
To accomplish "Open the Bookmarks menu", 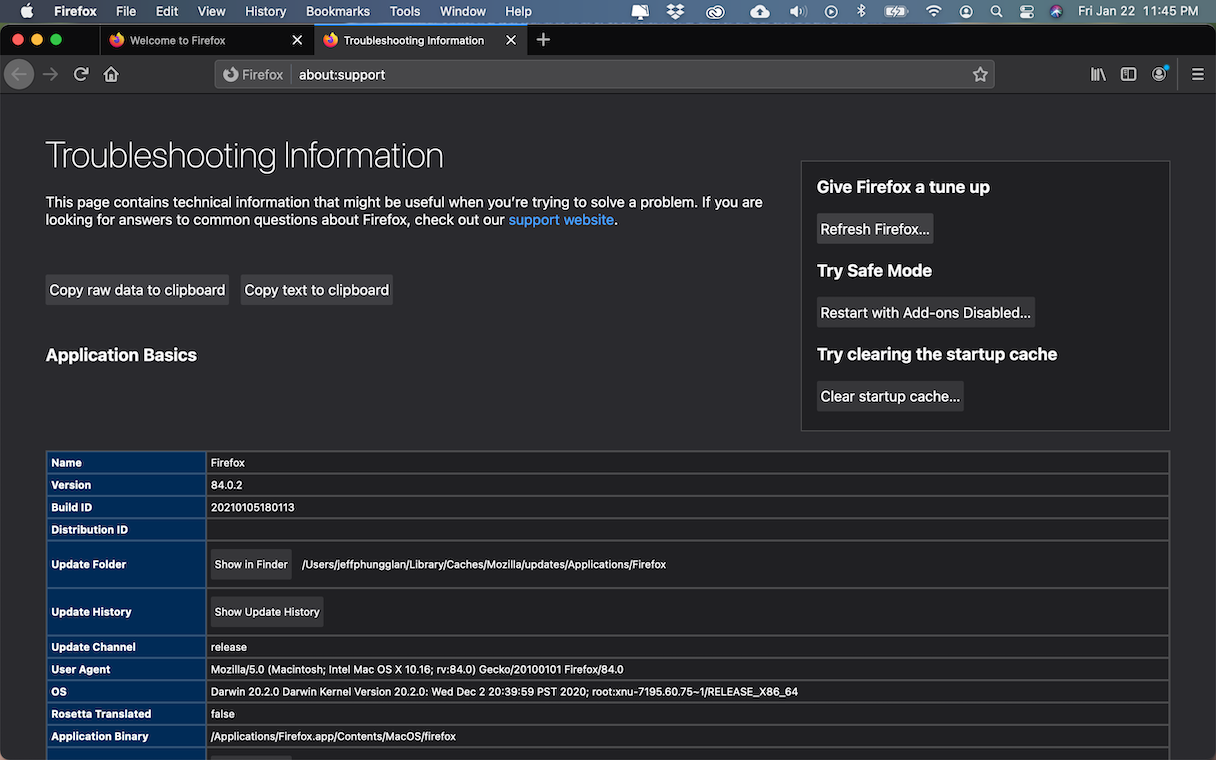I will (338, 11).
